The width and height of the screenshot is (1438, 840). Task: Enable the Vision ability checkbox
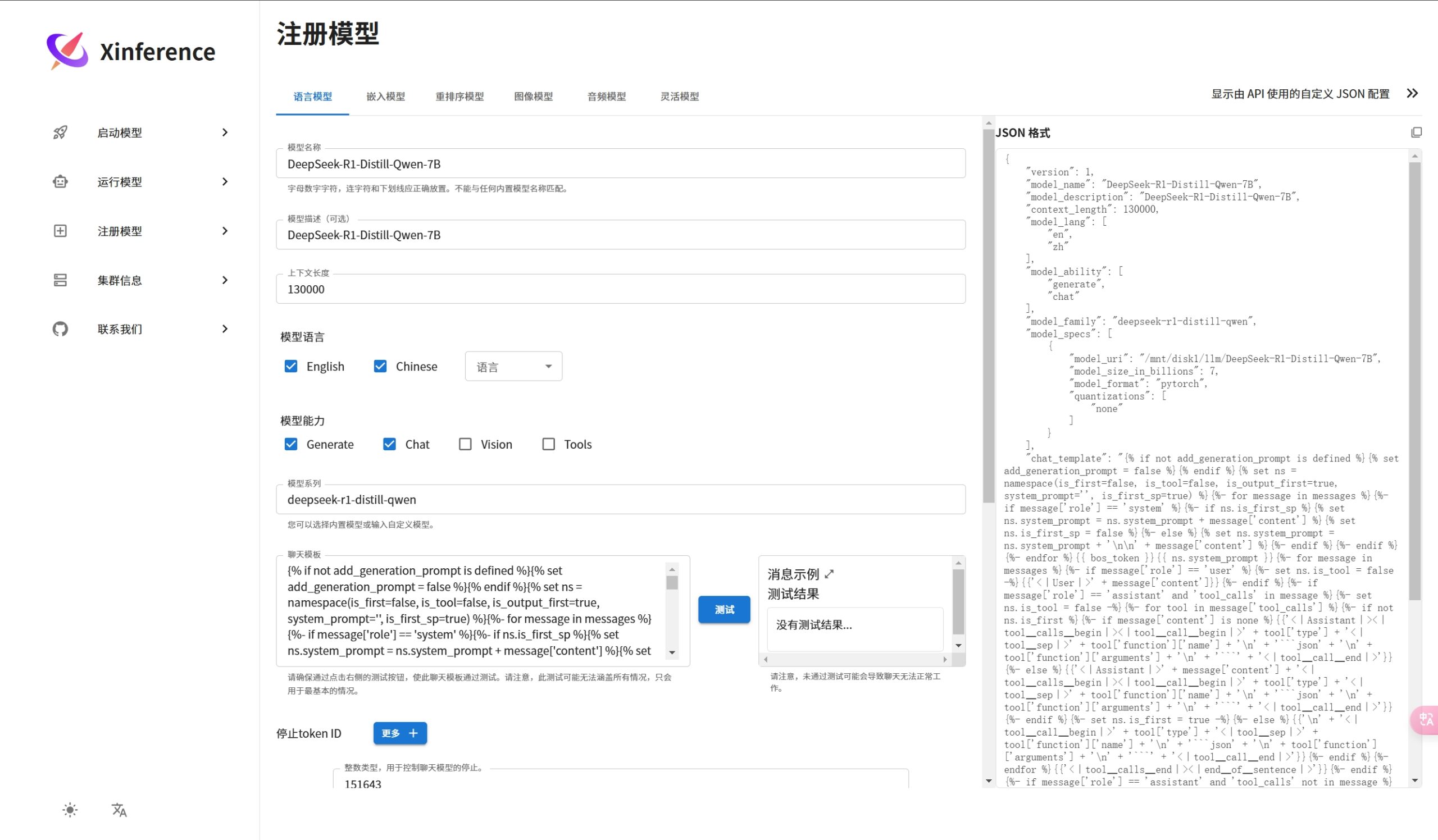pyautogui.click(x=465, y=444)
